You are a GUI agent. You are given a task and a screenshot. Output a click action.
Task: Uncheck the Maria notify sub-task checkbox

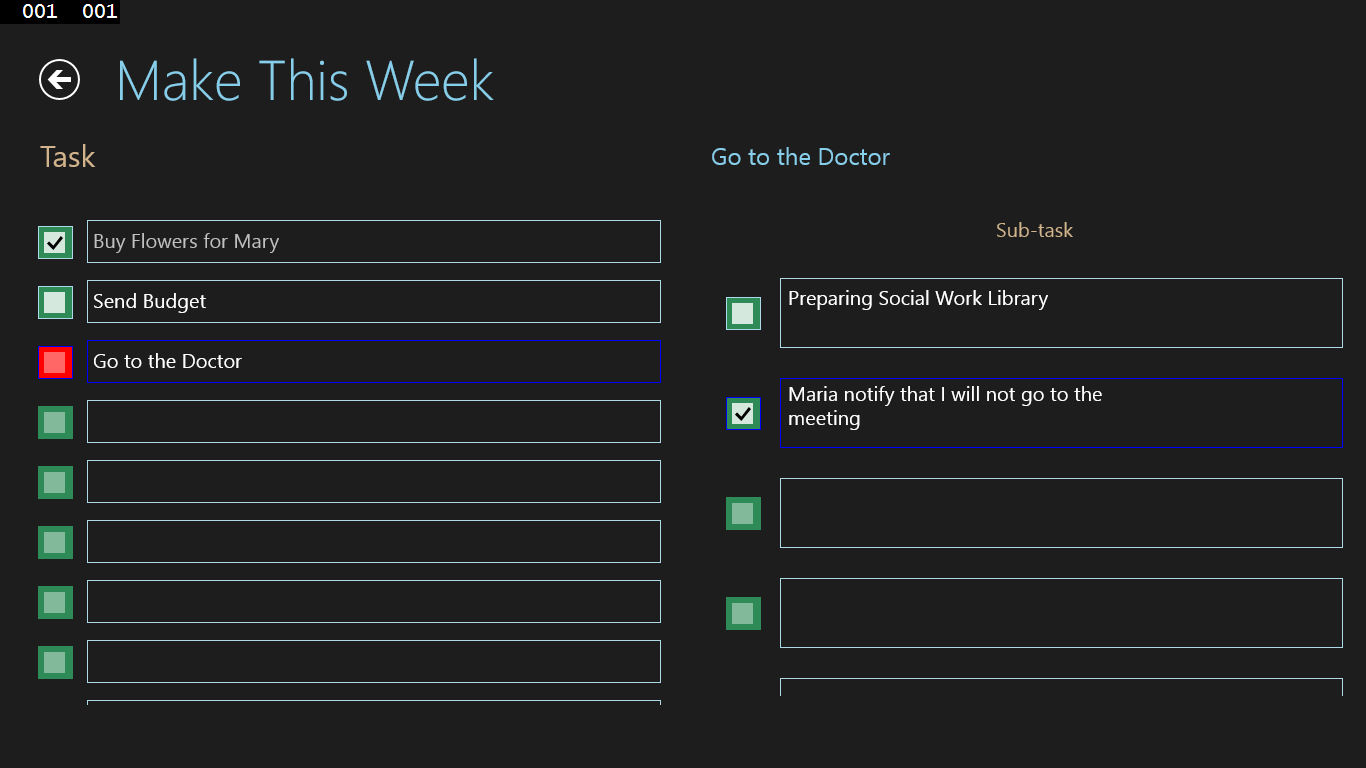click(743, 413)
